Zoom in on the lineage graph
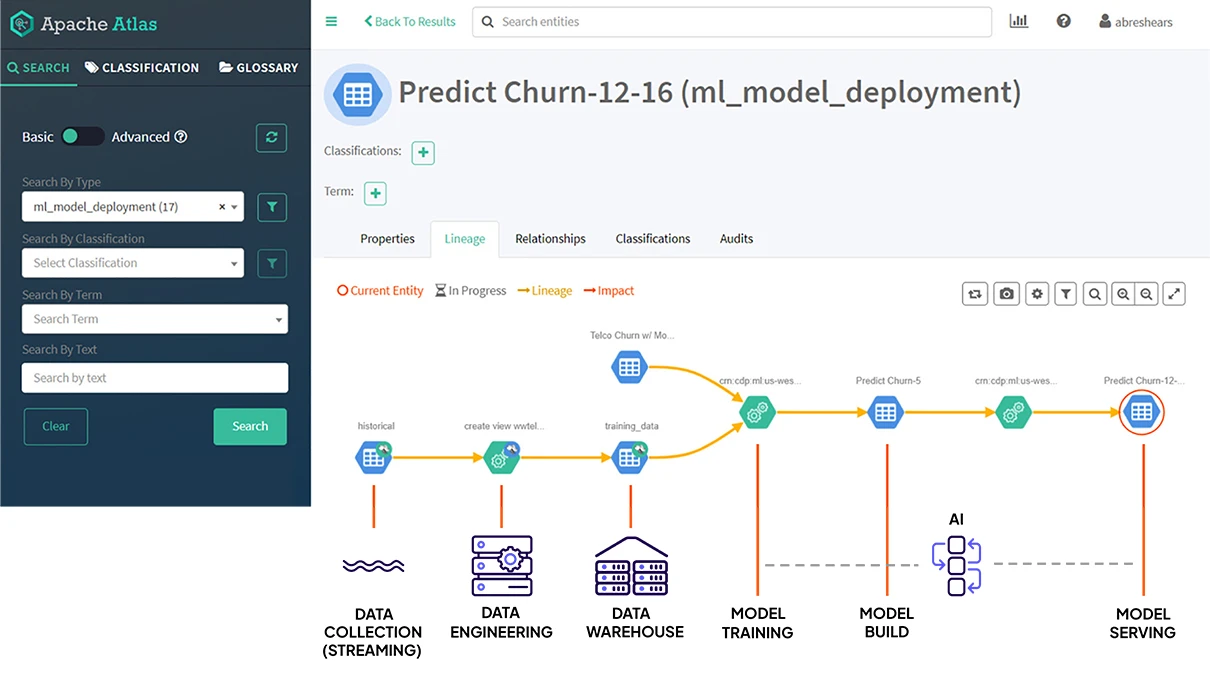Viewport: 1210px width, 685px height. 1122,293
